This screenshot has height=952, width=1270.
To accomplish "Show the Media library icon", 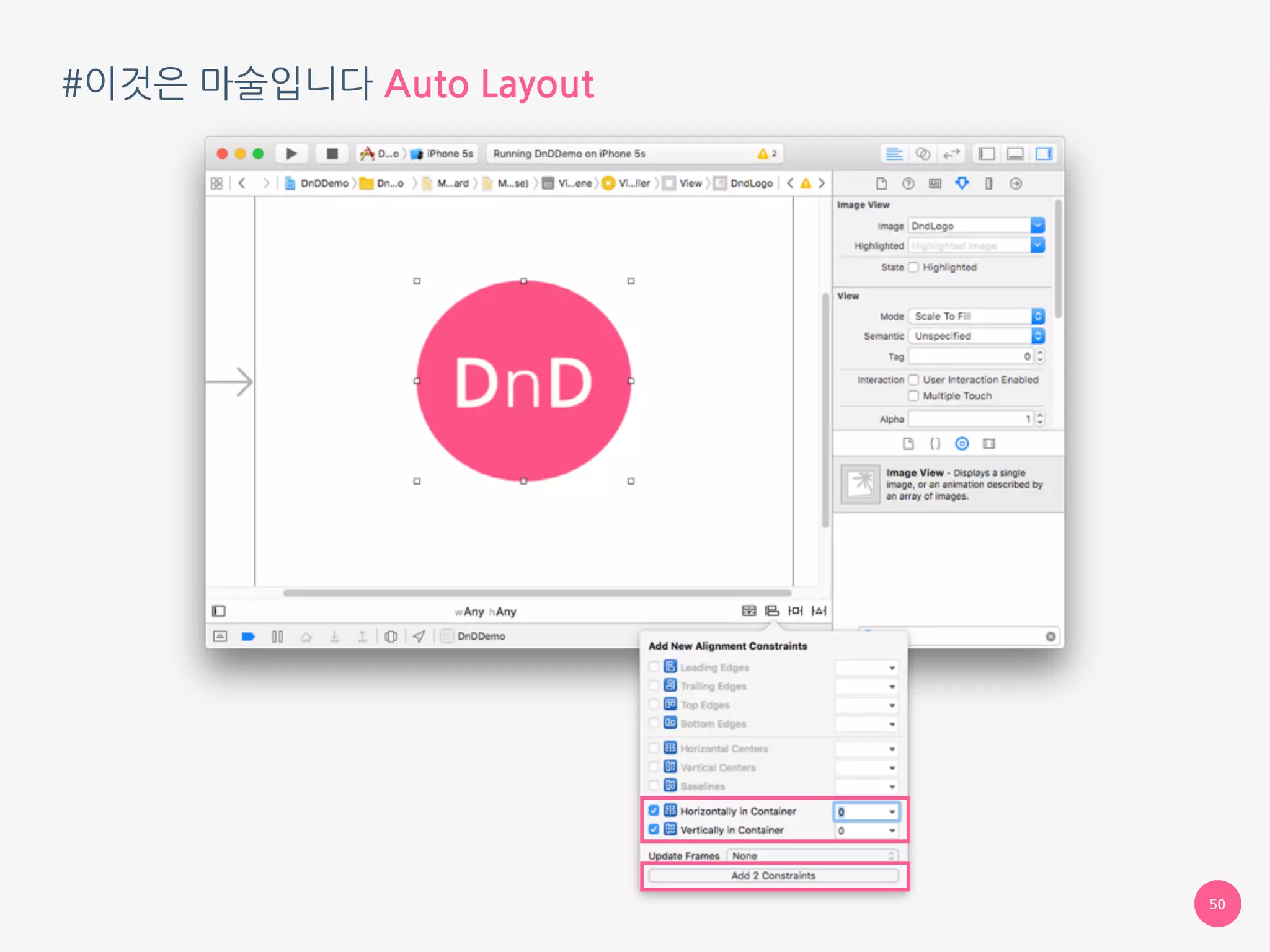I will click(x=989, y=444).
